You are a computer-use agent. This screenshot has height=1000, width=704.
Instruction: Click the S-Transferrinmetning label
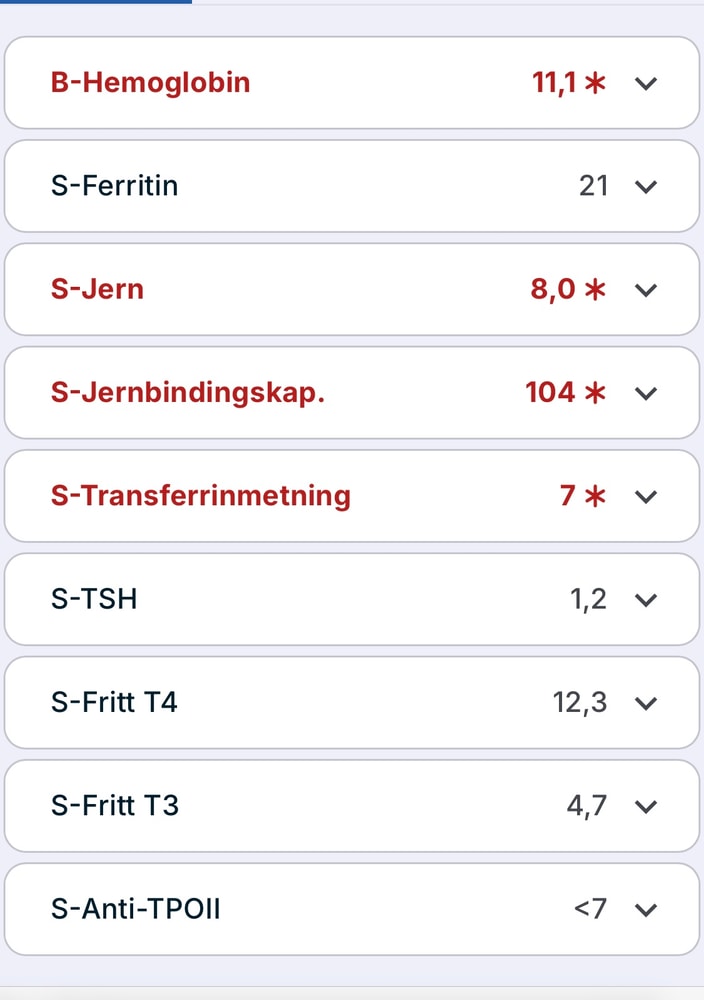(200, 496)
